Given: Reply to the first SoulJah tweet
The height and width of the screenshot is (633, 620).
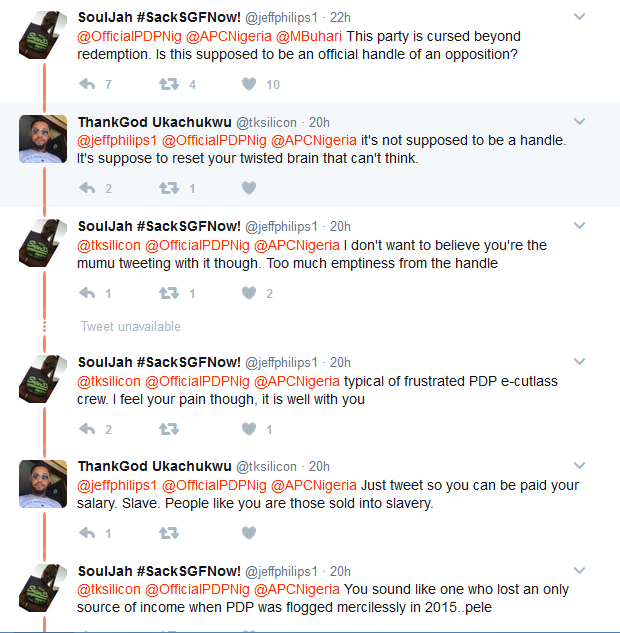Looking at the screenshot, I should 87,84.
